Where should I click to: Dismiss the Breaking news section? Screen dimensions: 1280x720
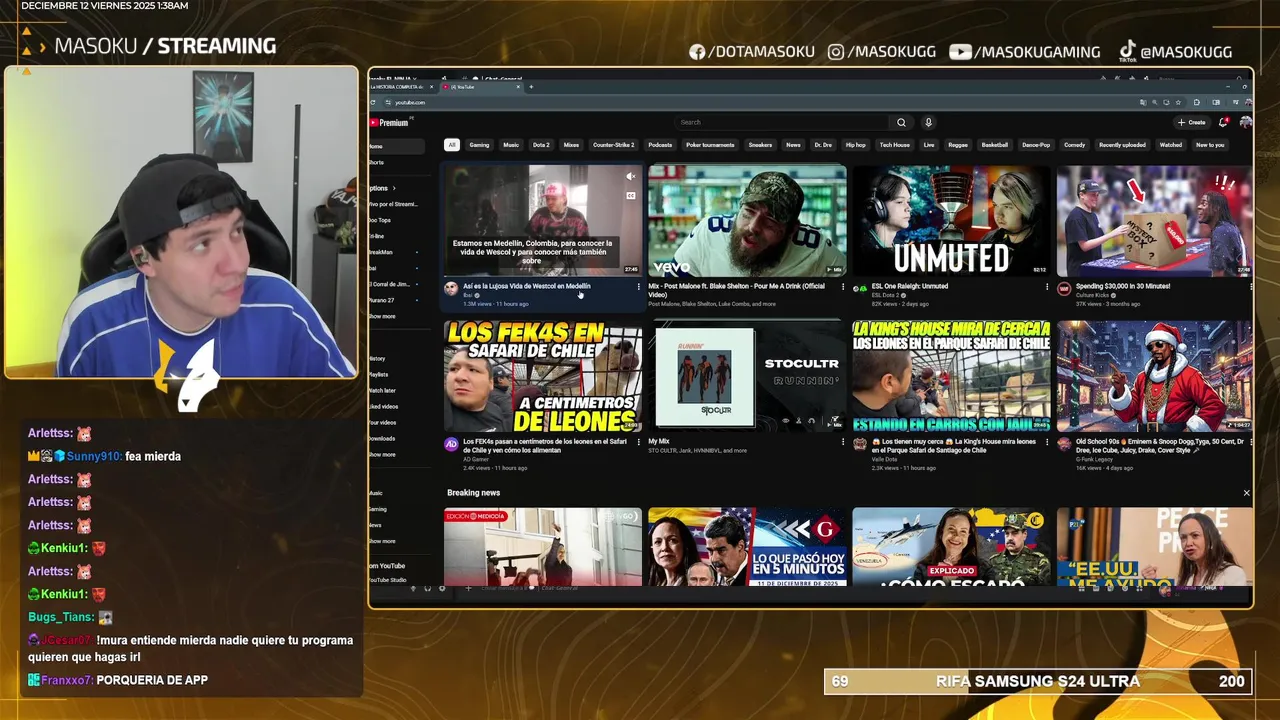[1246, 493]
